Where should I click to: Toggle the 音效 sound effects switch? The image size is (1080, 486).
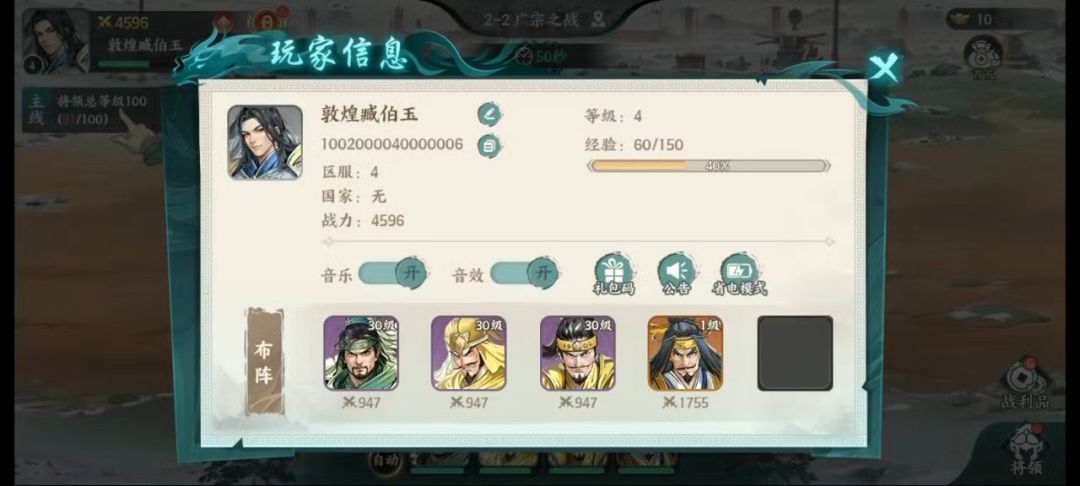pos(524,273)
